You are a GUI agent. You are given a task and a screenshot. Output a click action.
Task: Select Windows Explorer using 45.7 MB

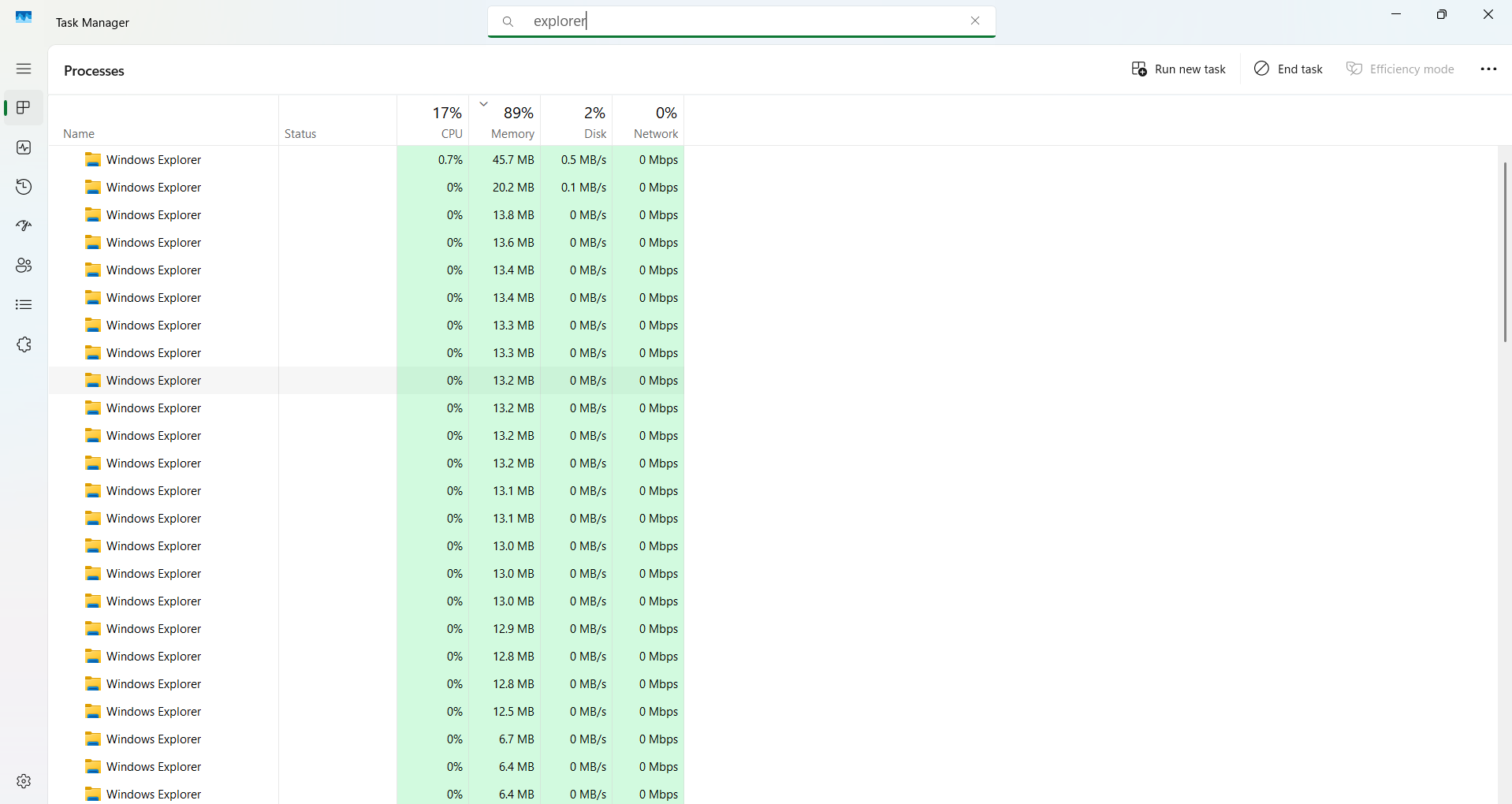[x=367, y=160]
